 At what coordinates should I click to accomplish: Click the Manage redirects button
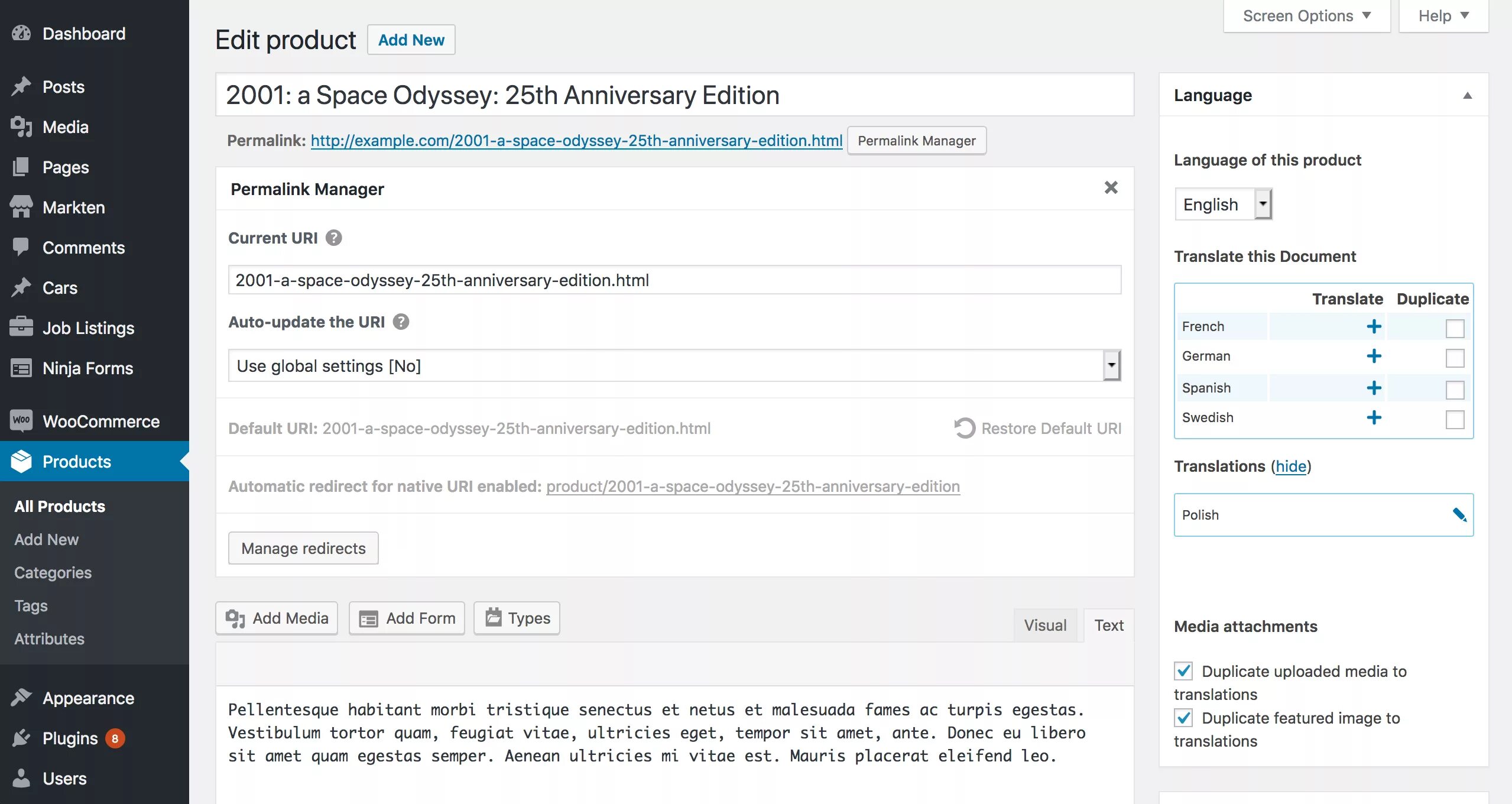coord(303,548)
